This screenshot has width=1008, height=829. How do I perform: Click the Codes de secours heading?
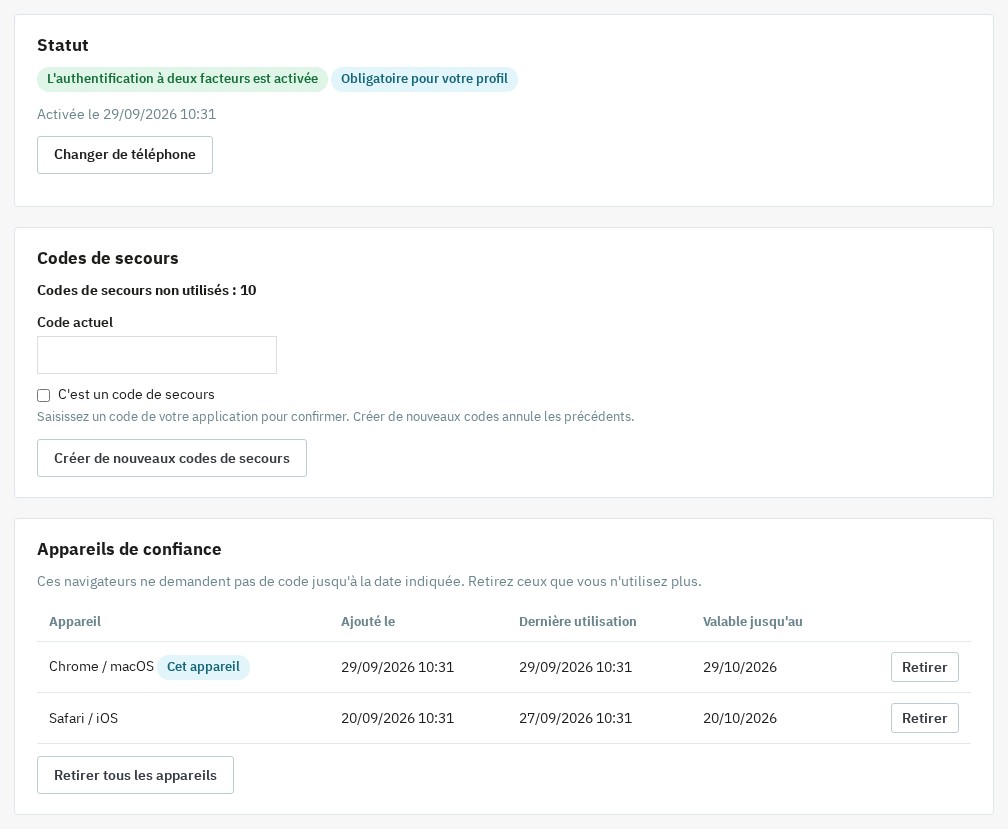click(x=108, y=258)
